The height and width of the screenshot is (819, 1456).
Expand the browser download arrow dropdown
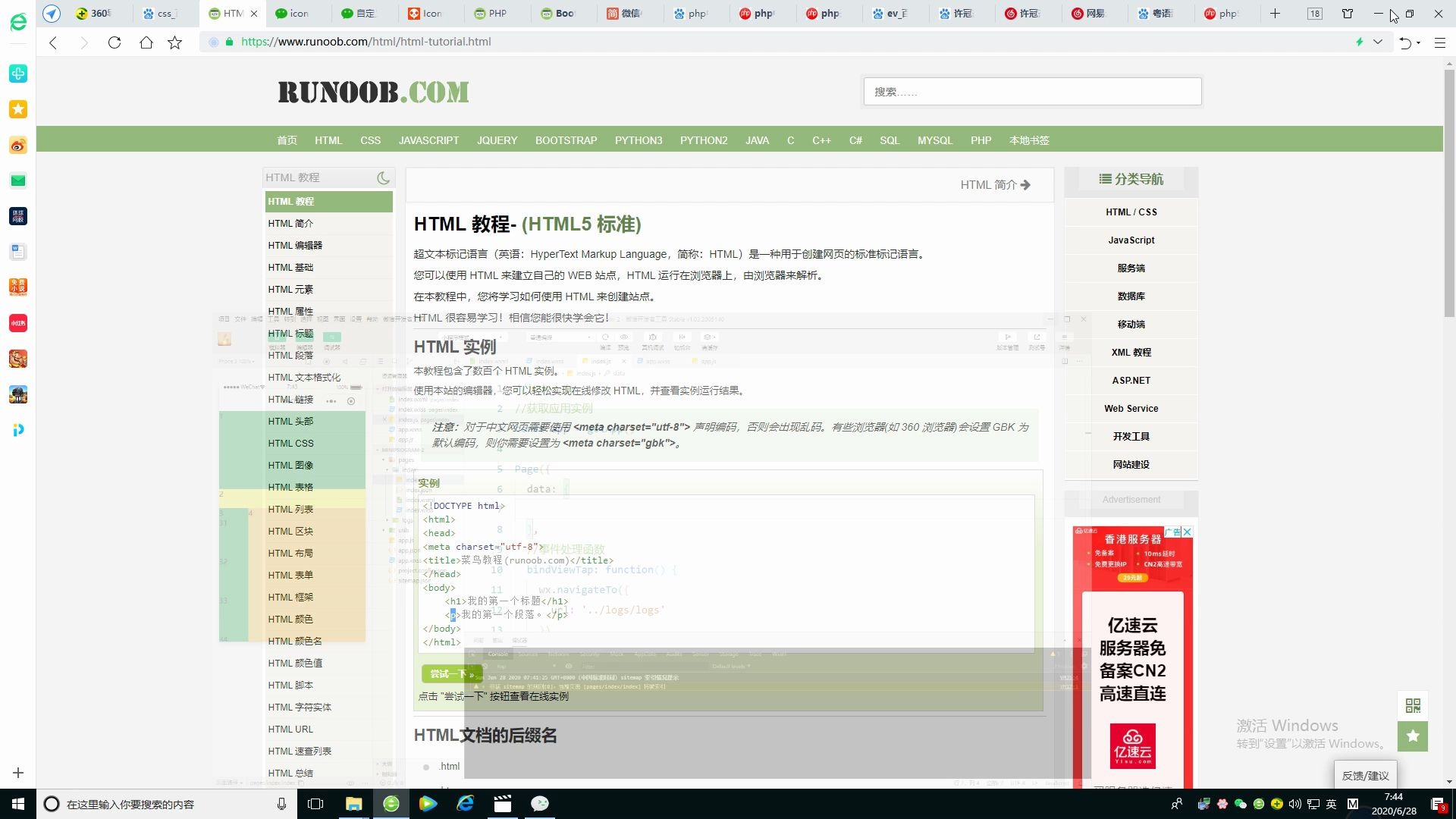point(1379,42)
